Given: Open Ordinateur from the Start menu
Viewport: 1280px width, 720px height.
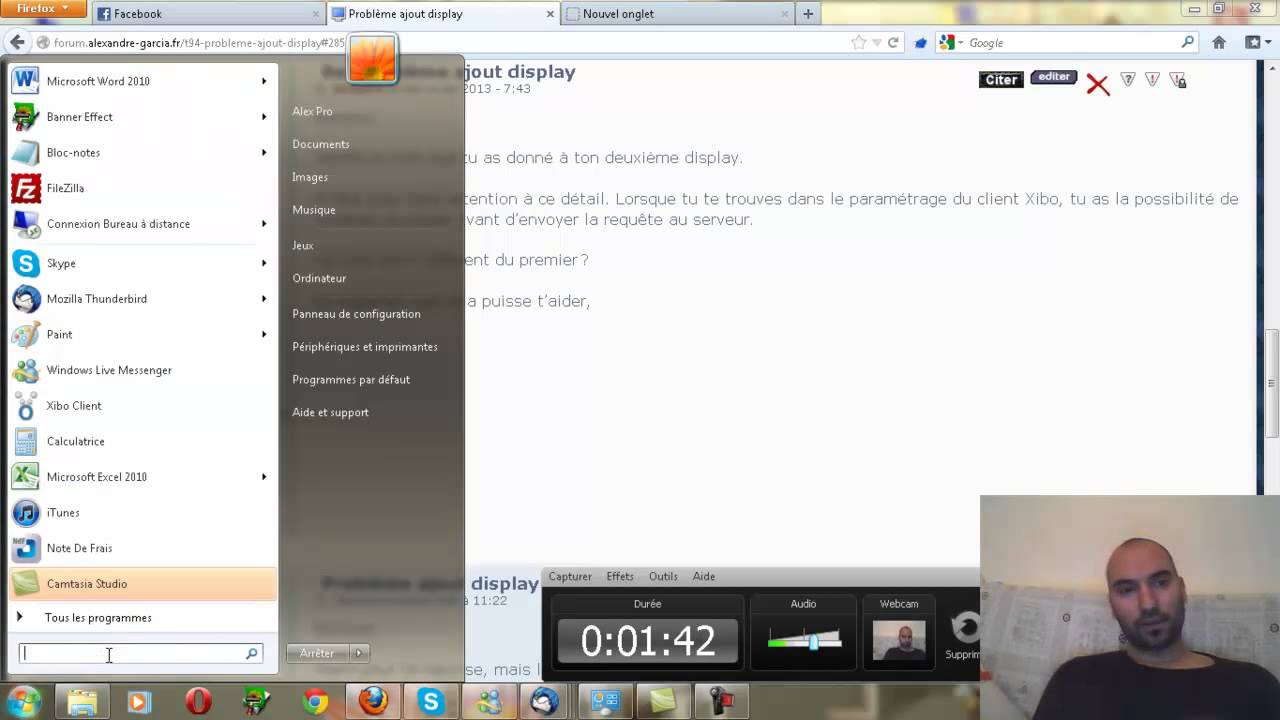Looking at the screenshot, I should tap(319, 278).
